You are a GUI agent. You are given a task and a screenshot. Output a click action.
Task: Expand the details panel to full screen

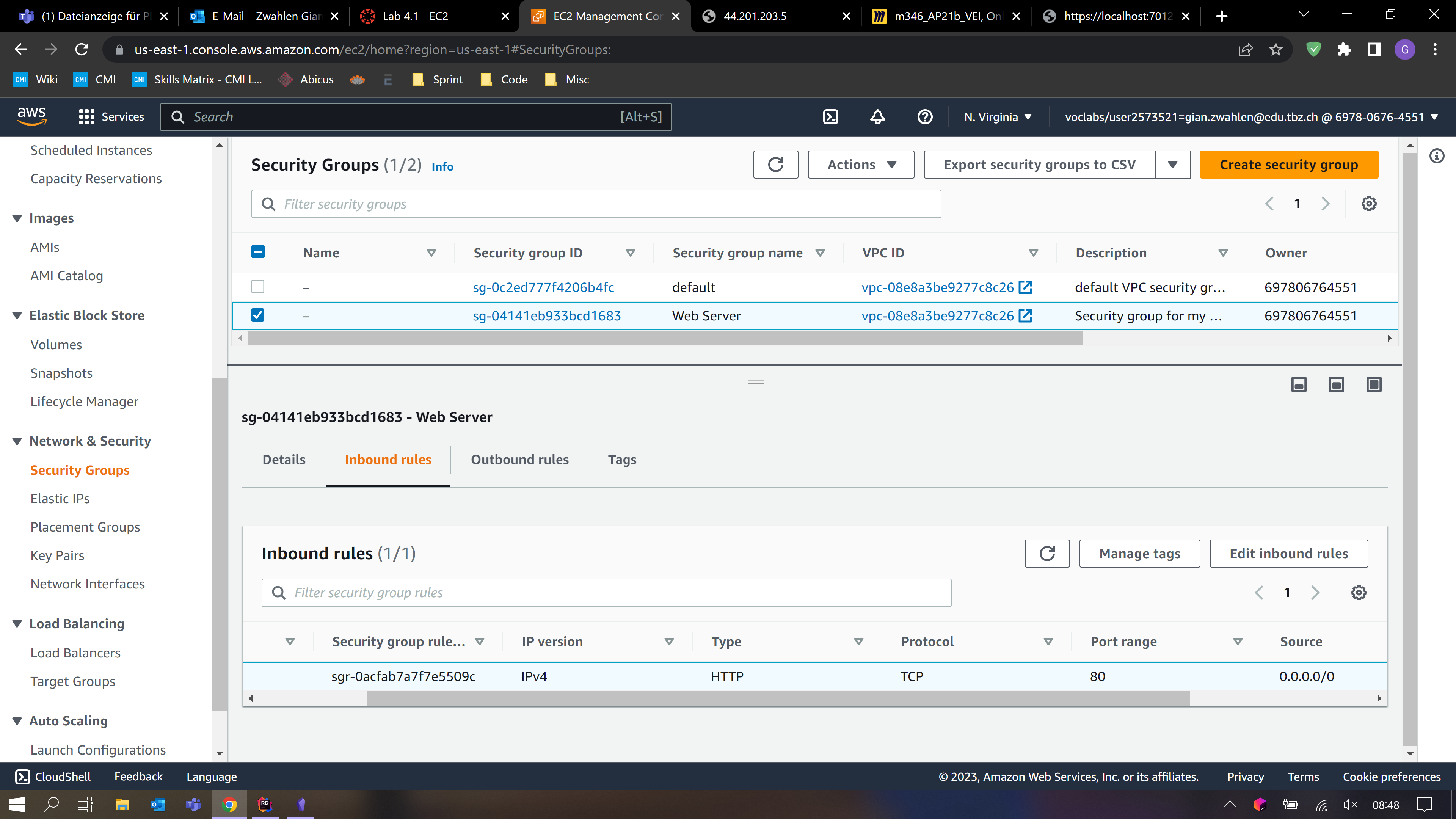(x=1373, y=385)
